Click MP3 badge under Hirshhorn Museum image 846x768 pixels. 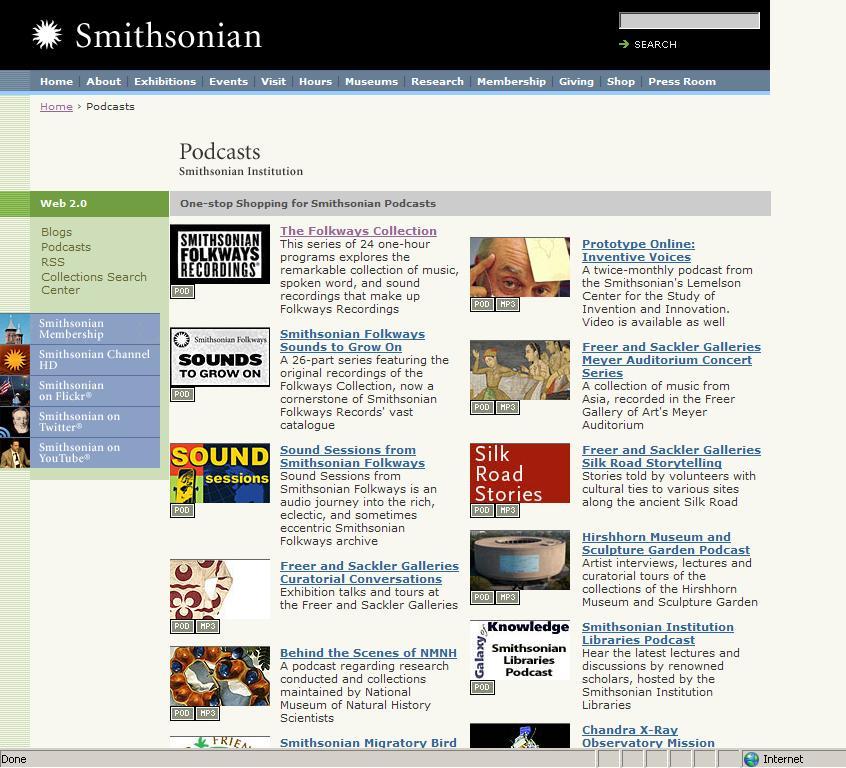point(508,598)
